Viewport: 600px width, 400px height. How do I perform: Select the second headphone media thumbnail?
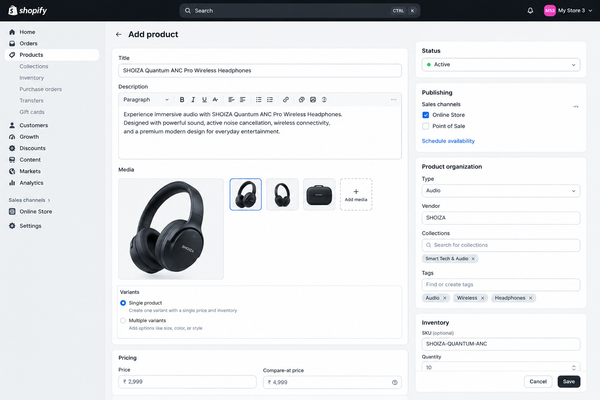coord(282,194)
